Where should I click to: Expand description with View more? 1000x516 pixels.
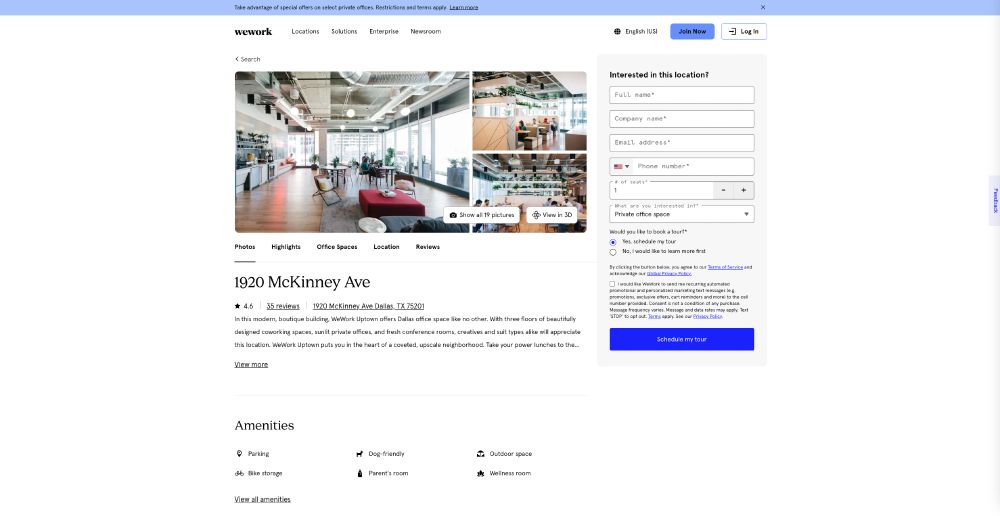251,365
